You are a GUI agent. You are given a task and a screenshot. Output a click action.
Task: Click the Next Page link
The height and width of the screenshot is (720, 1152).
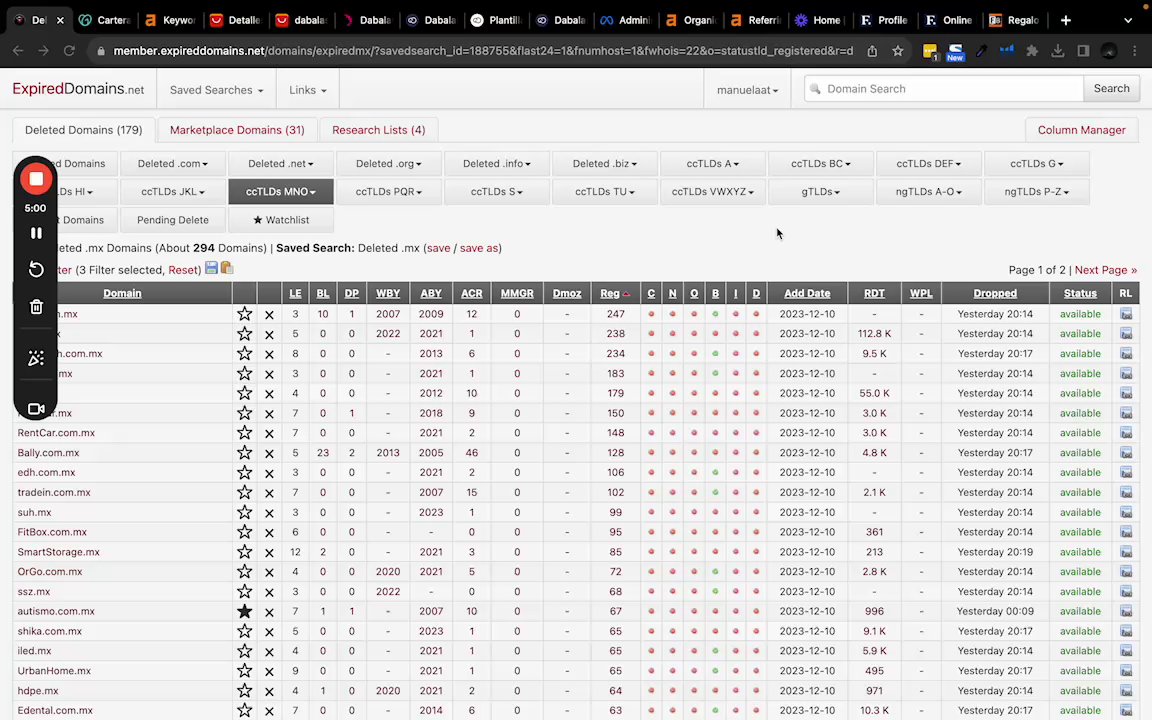pos(1106,270)
